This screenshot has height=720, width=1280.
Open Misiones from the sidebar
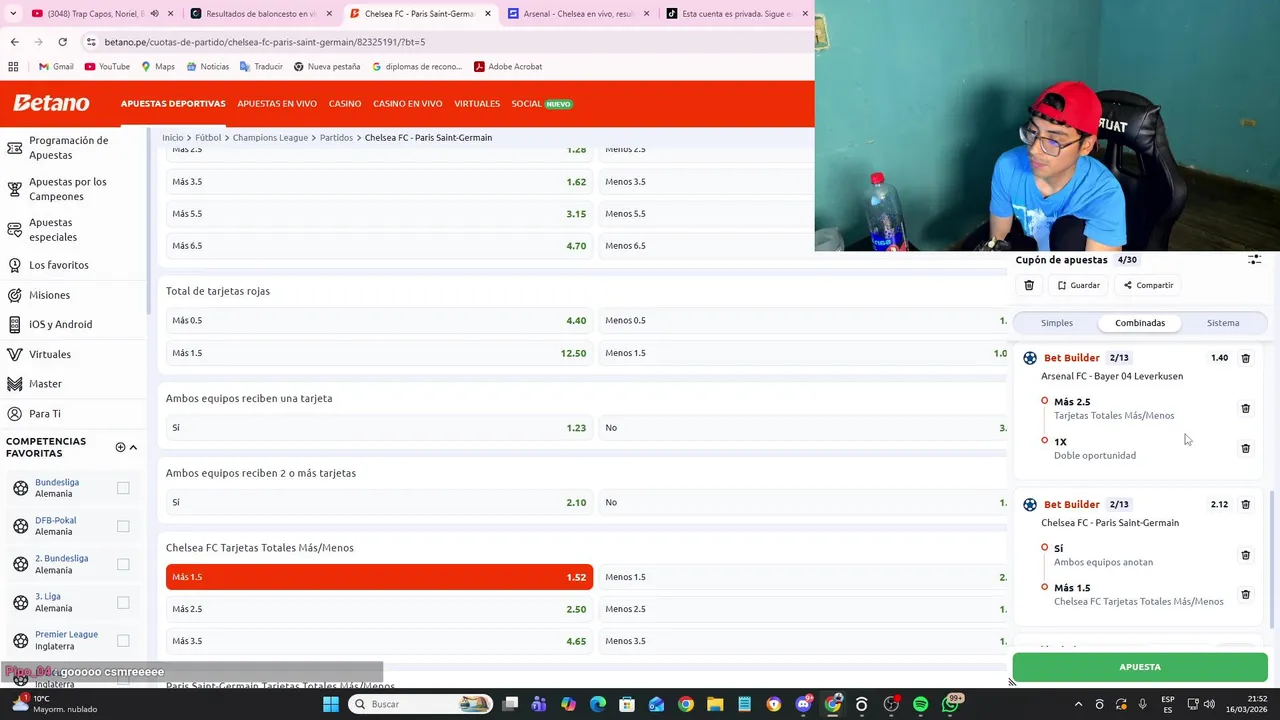click(49, 295)
